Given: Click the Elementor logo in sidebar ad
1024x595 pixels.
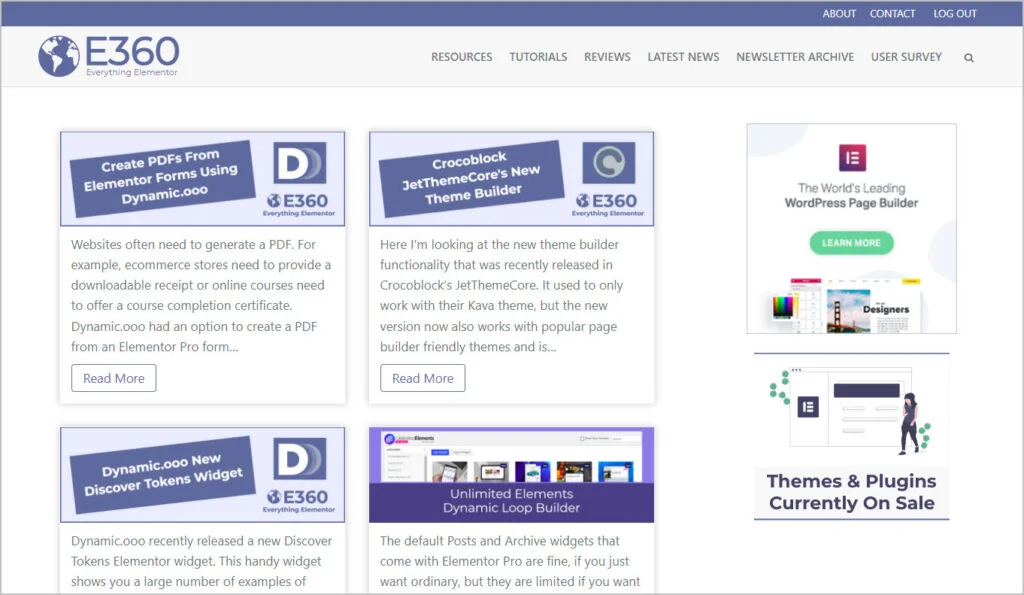Looking at the screenshot, I should (852, 158).
